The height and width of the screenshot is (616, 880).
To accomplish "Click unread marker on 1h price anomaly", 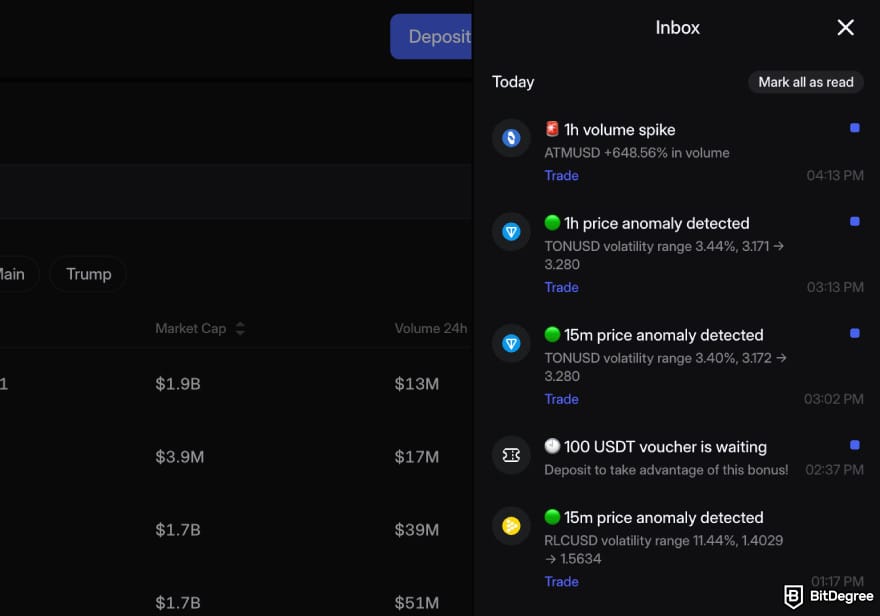I will pyautogui.click(x=854, y=222).
